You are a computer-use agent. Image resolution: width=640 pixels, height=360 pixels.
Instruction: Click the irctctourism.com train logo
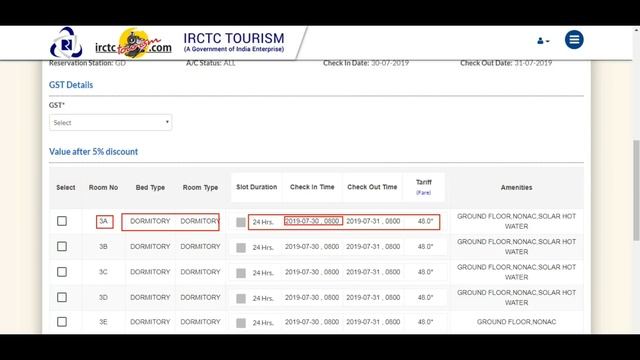[133, 43]
